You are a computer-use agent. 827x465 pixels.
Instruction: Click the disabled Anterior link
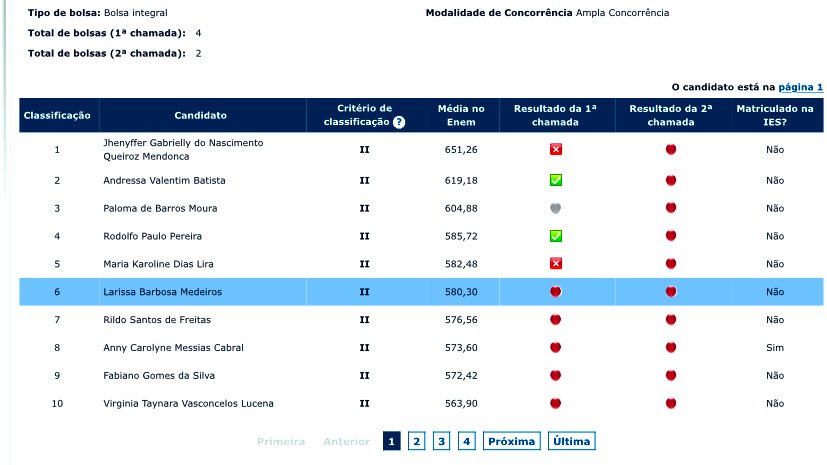coord(347,442)
